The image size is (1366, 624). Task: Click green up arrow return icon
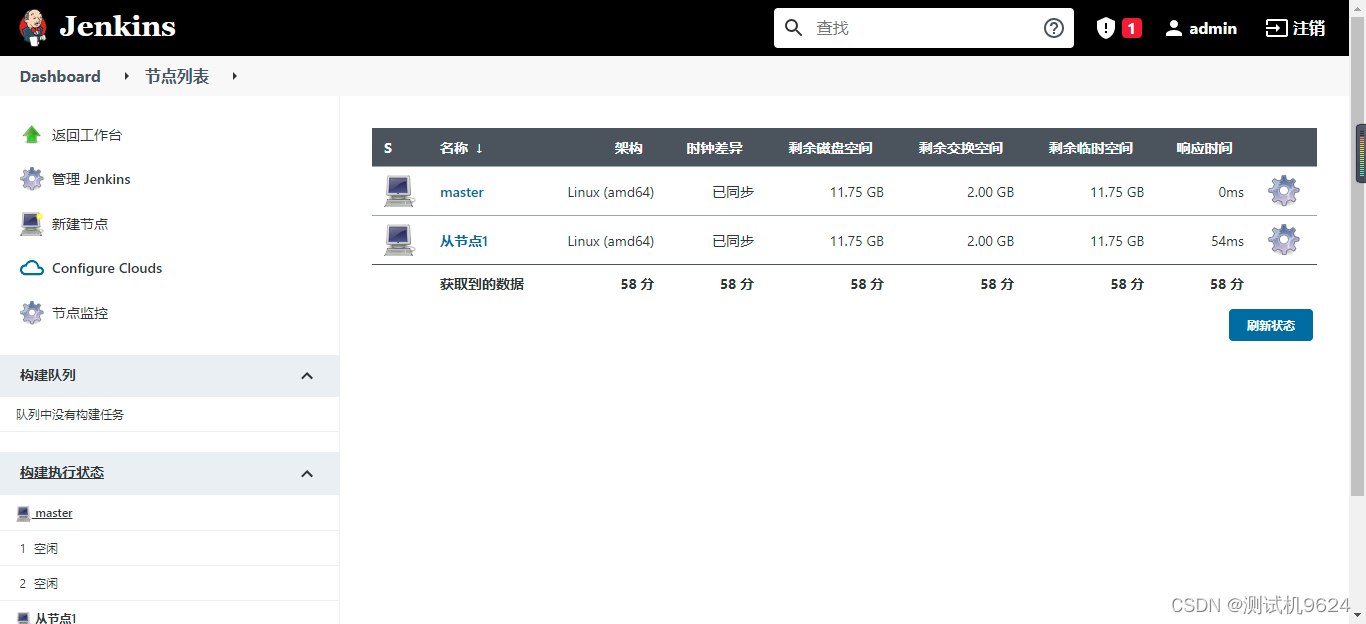coord(31,135)
